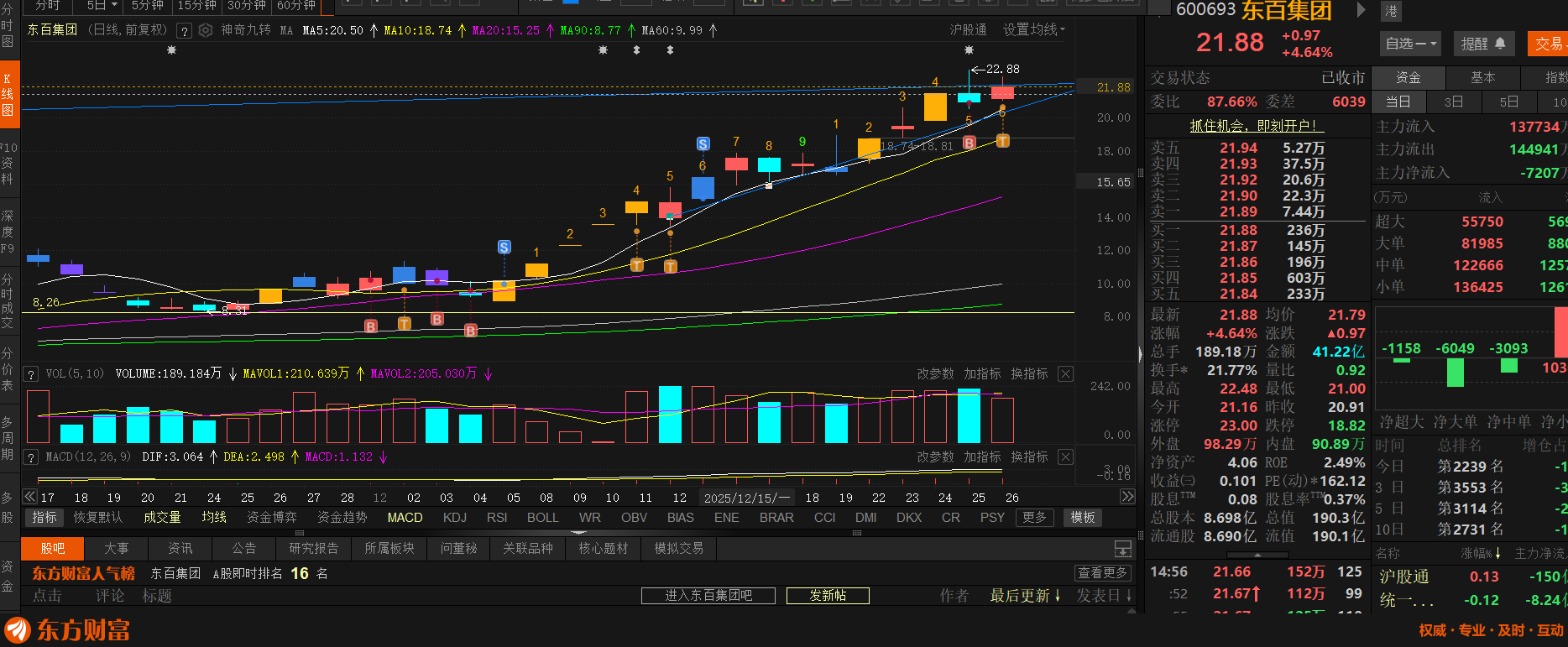Click the blue S signal marker above candle 6
The height and width of the screenshot is (647, 1568).
point(703,144)
